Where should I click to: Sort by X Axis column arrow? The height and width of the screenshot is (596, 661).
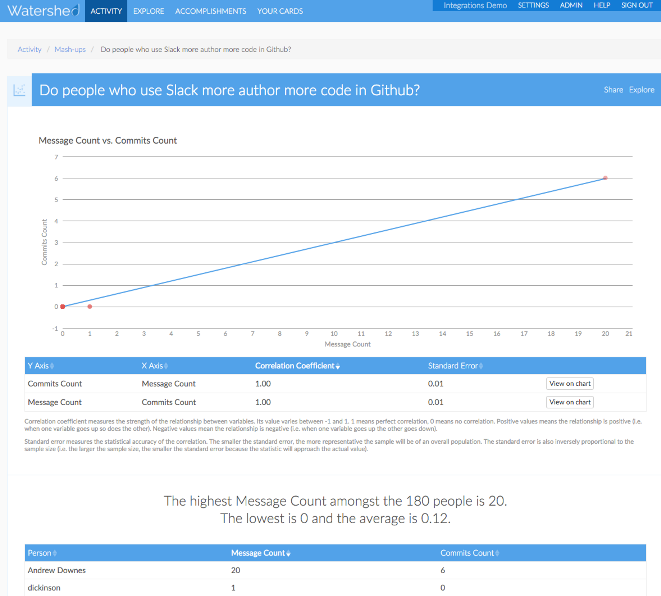point(166,366)
